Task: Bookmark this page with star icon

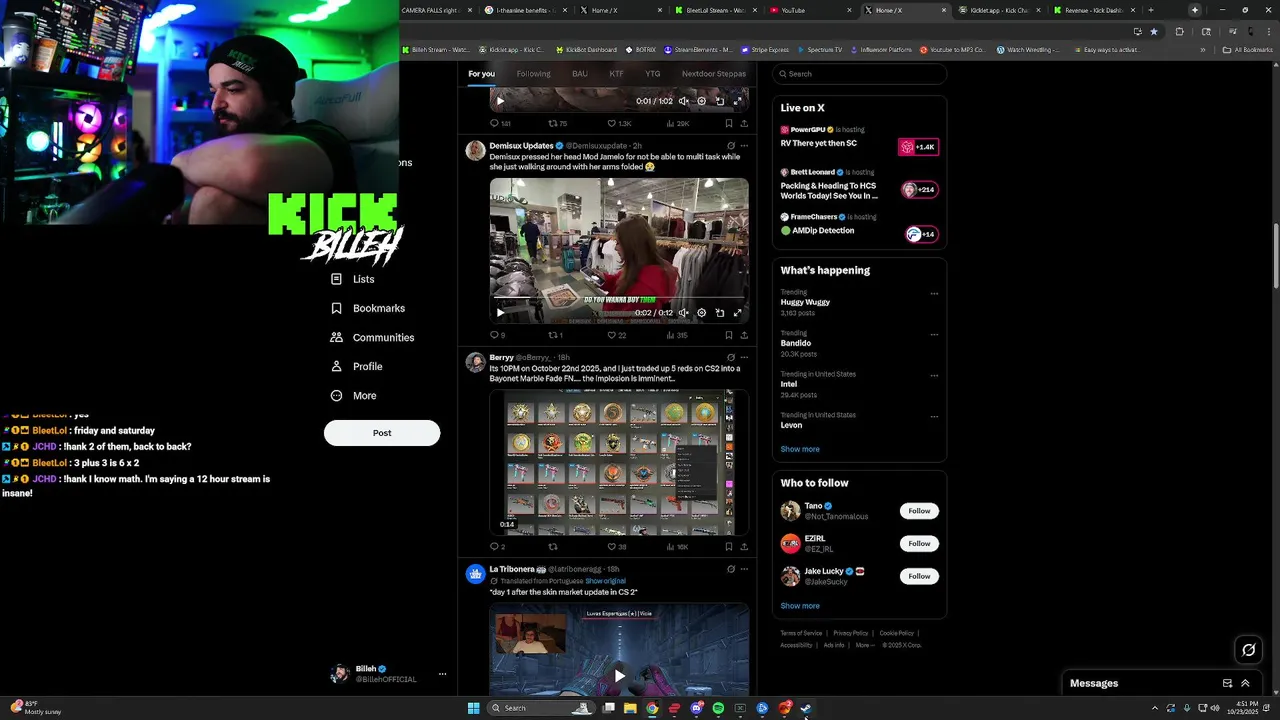Action: (x=1154, y=31)
